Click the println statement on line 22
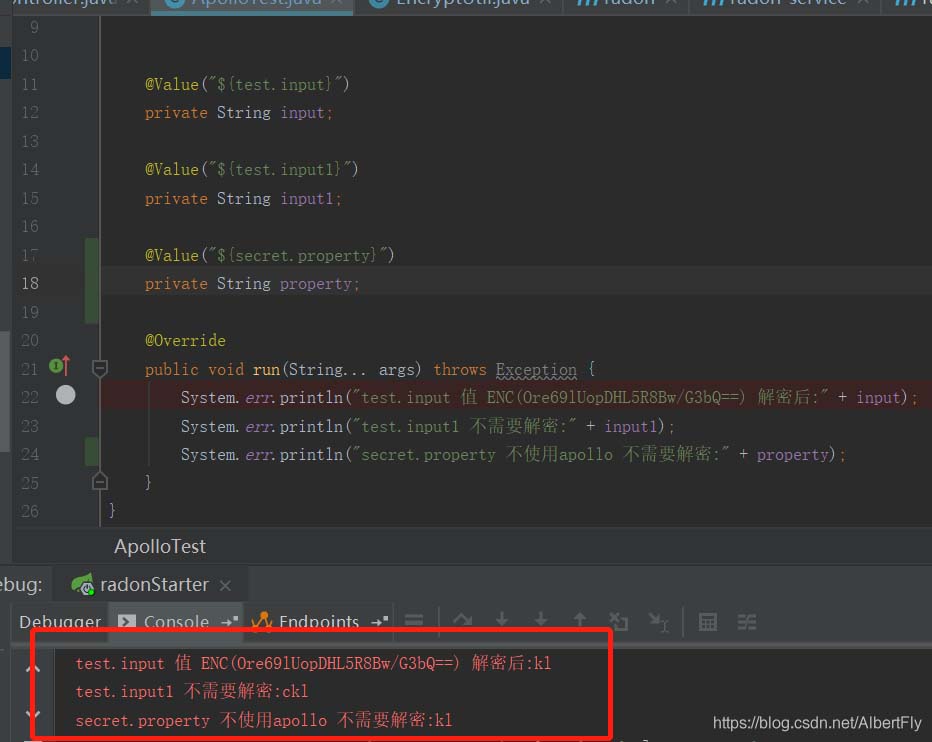Screen dimensions: 932x742 coord(549,397)
